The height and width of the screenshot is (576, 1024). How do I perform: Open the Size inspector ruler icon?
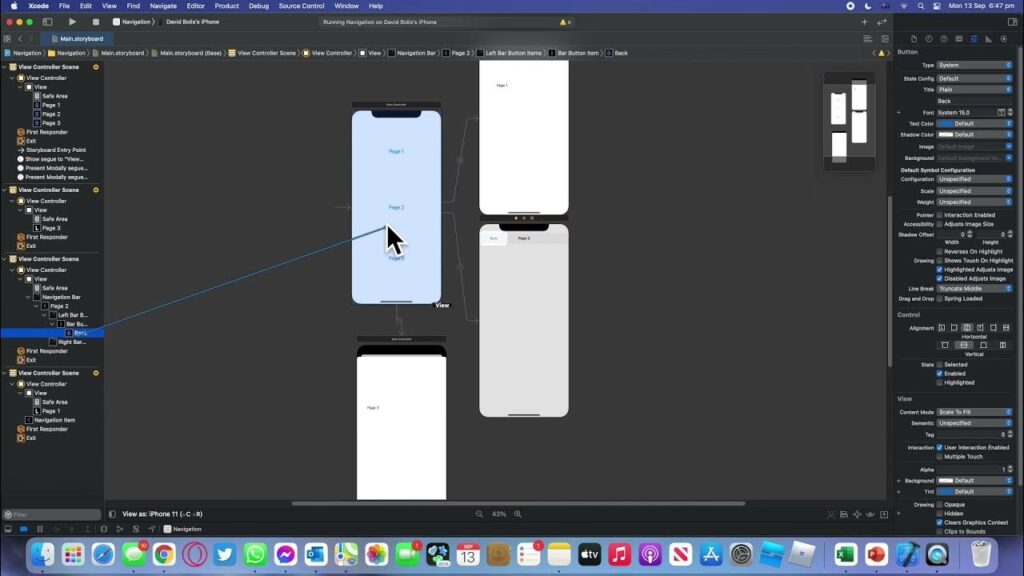click(990, 39)
